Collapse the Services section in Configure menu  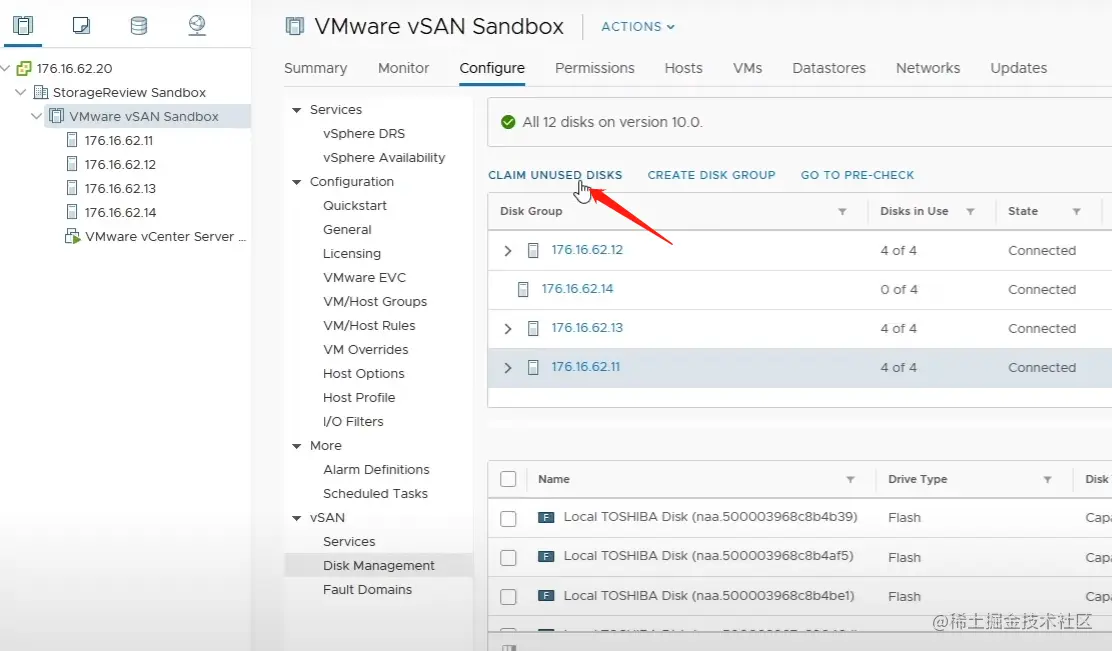(296, 110)
